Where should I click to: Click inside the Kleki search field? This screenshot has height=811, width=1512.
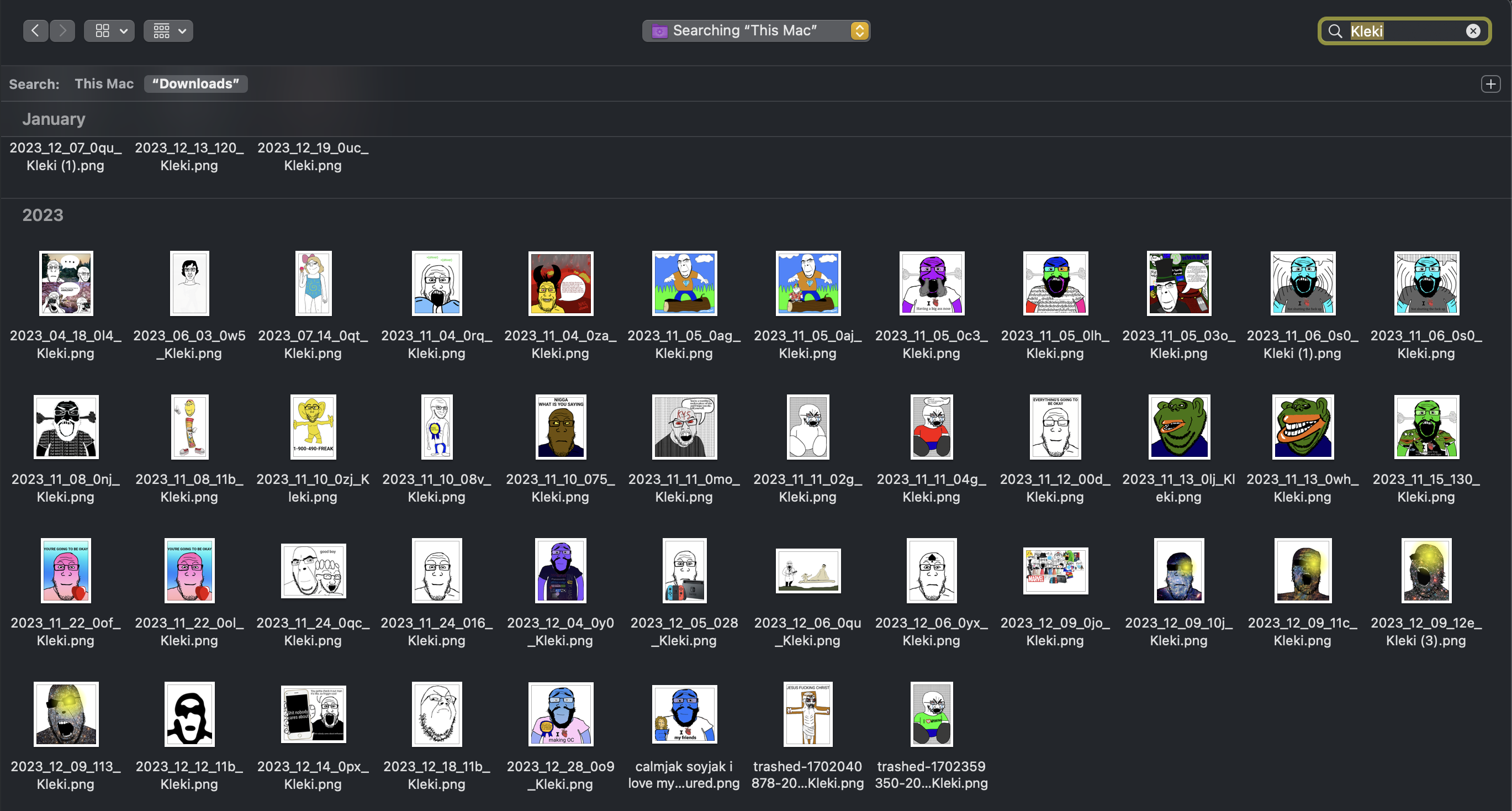(1409, 31)
